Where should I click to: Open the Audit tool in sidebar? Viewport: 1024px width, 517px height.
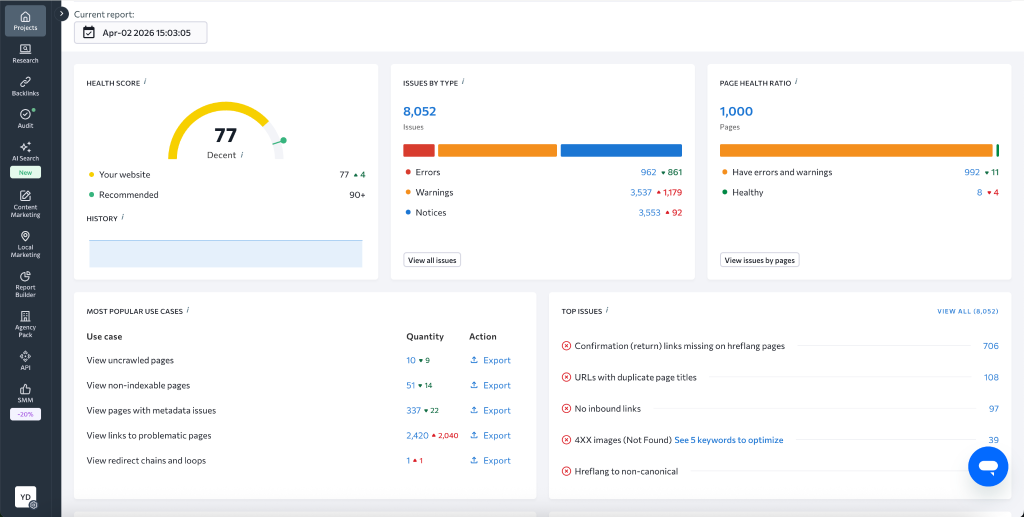coord(25,115)
